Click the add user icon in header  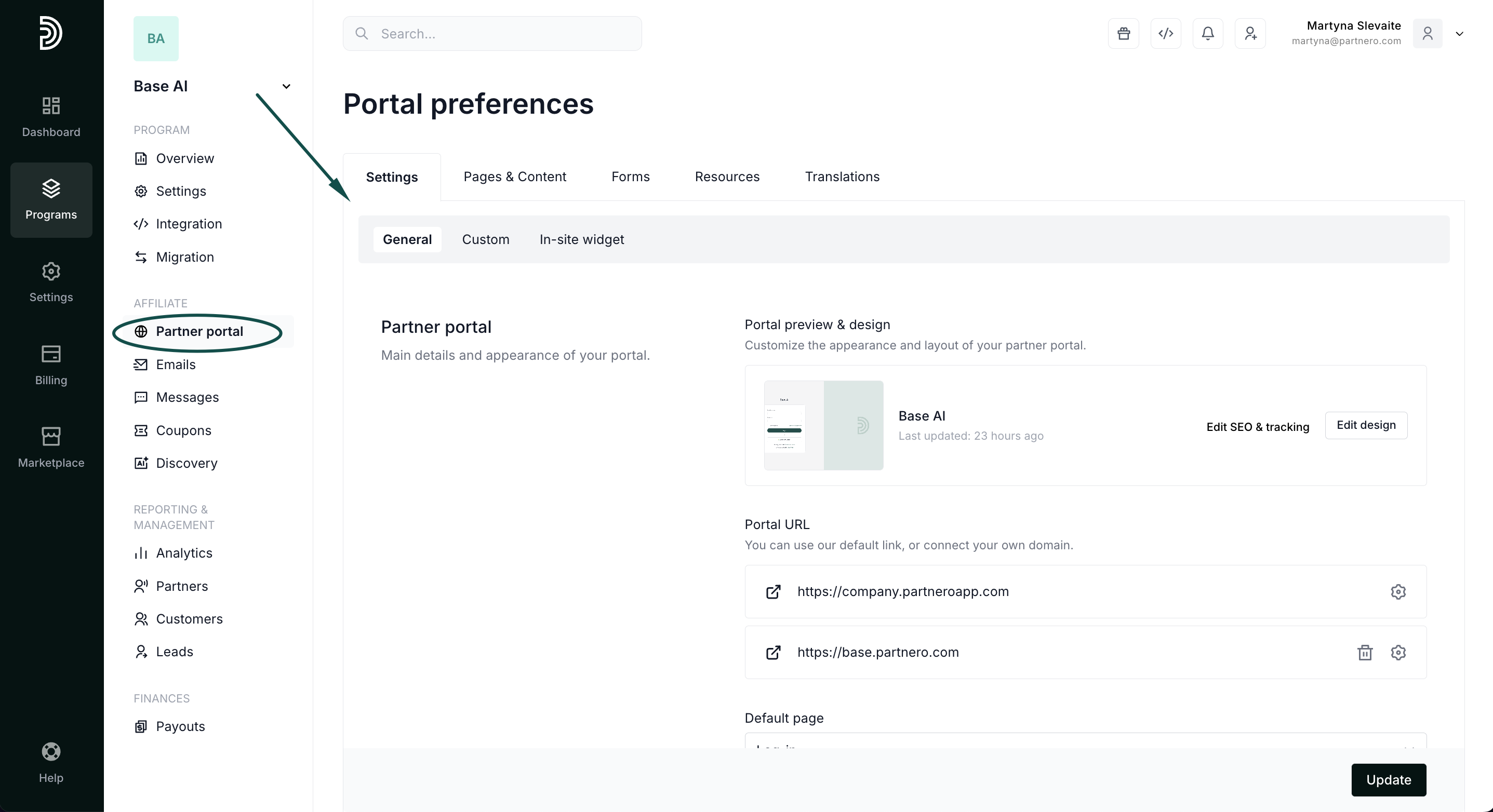pos(1250,34)
